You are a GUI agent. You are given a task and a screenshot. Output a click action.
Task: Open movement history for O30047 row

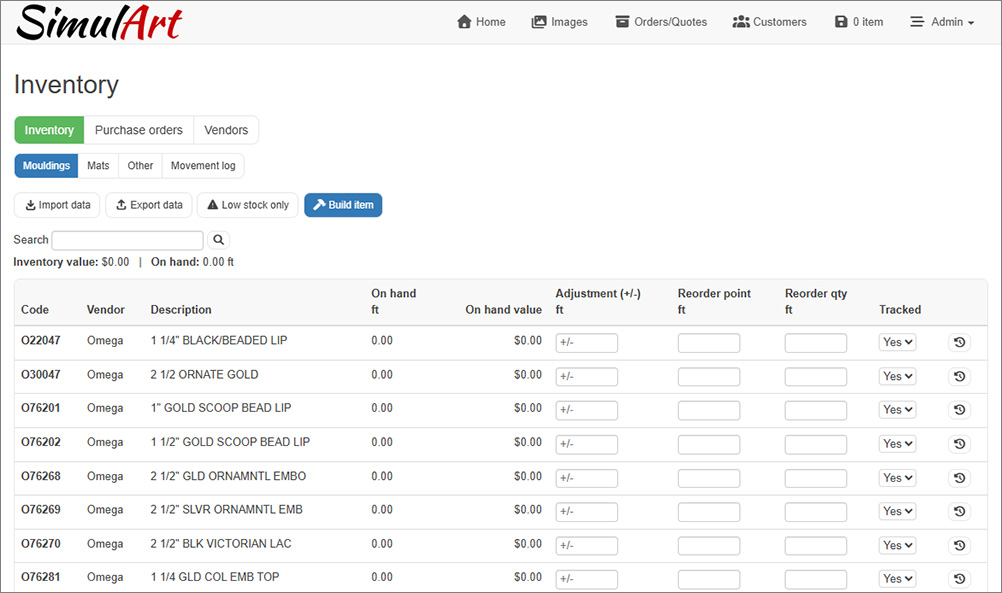(959, 376)
